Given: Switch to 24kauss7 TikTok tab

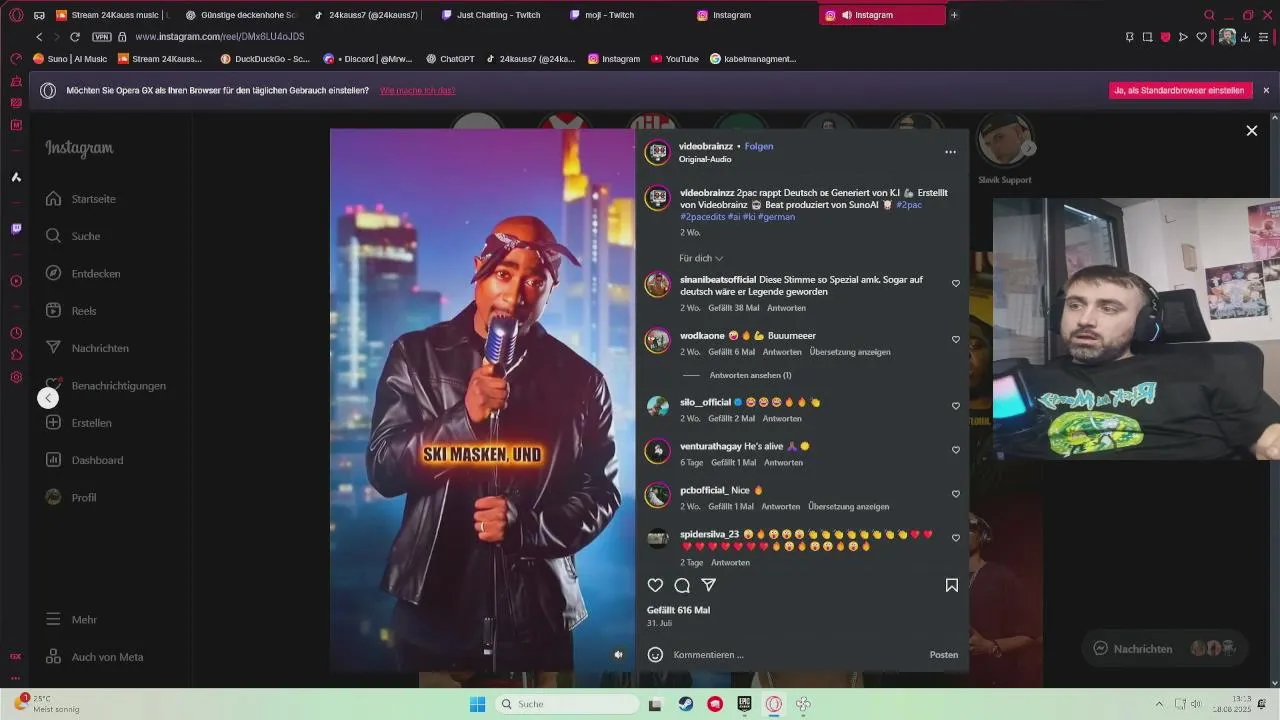Looking at the screenshot, I should click(x=369, y=15).
